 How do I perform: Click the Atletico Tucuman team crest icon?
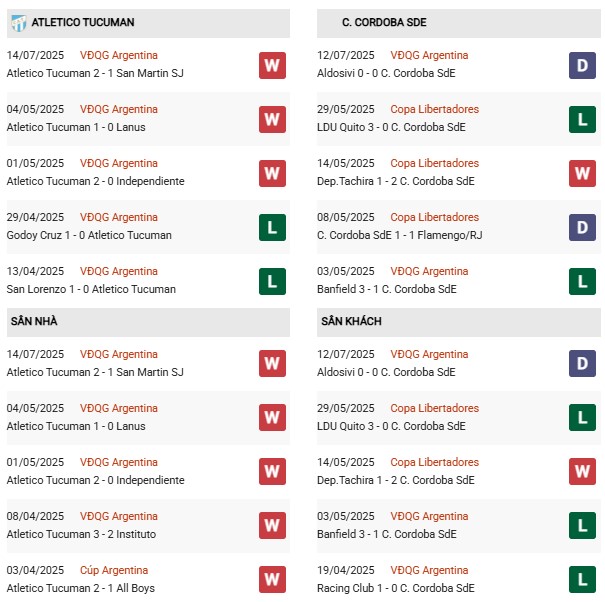(18, 22)
